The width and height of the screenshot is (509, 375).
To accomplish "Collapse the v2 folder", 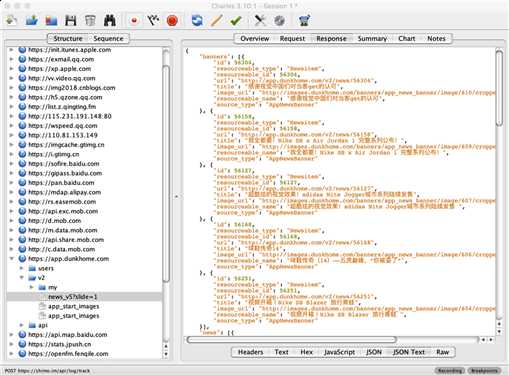I will point(22,278).
